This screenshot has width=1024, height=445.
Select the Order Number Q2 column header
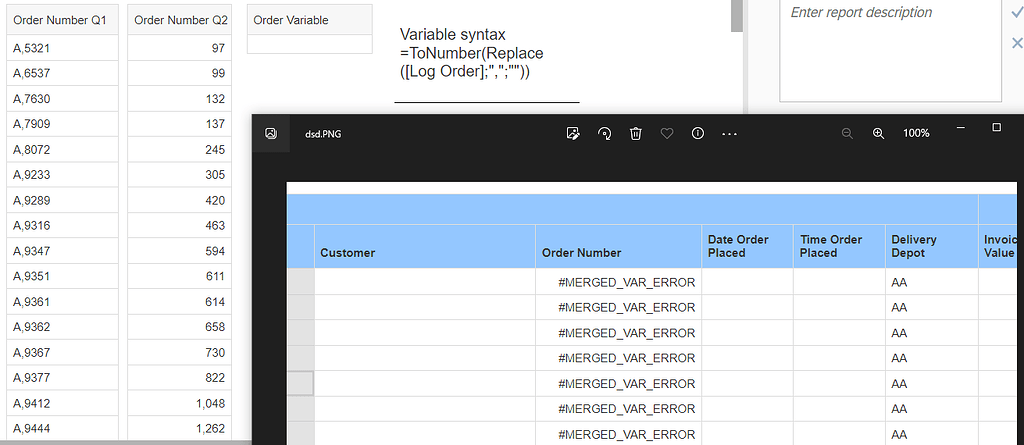(180, 20)
